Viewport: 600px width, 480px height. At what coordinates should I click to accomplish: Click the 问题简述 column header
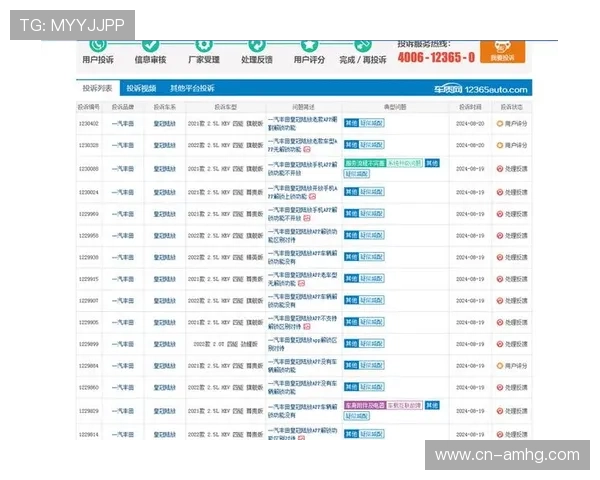(x=303, y=107)
